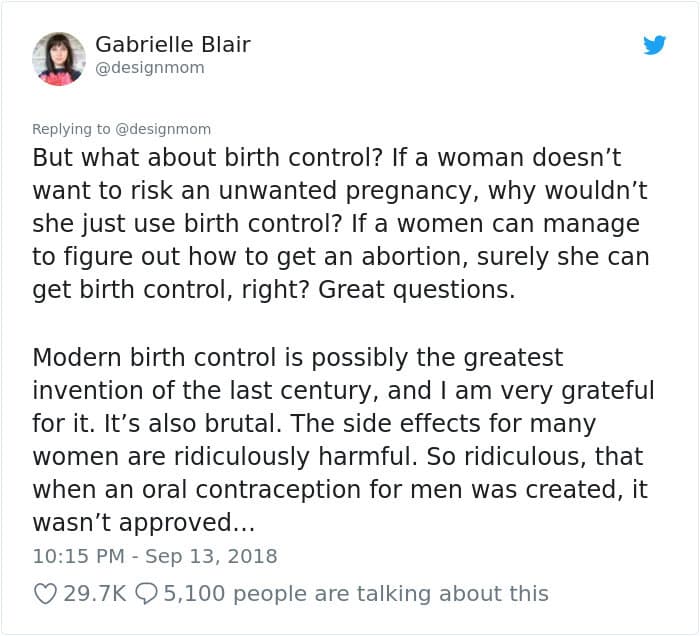Open Gabrielle Blair's profile picture
Viewport: 700px width, 636px height.
[58, 58]
